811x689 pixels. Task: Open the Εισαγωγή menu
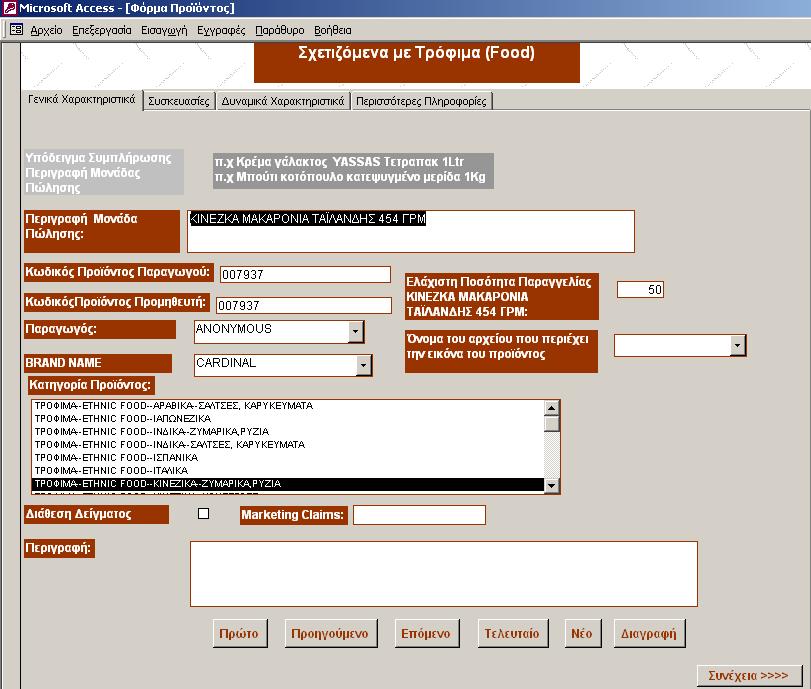tap(164, 30)
